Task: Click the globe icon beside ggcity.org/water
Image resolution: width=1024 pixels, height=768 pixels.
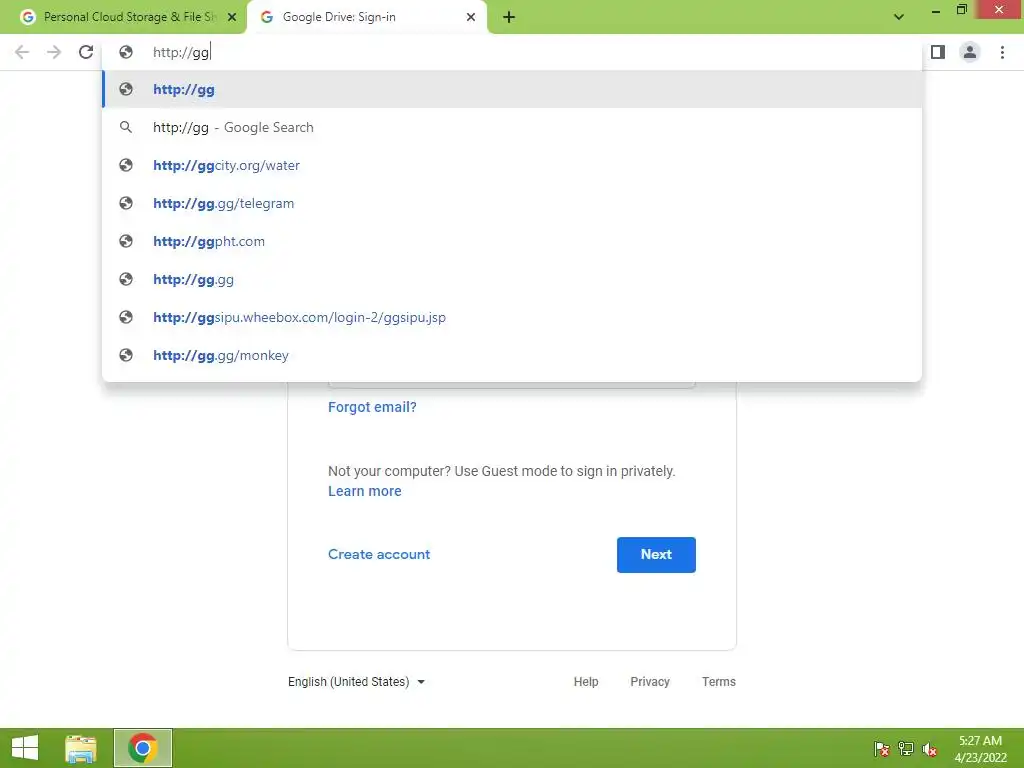Action: point(126,165)
